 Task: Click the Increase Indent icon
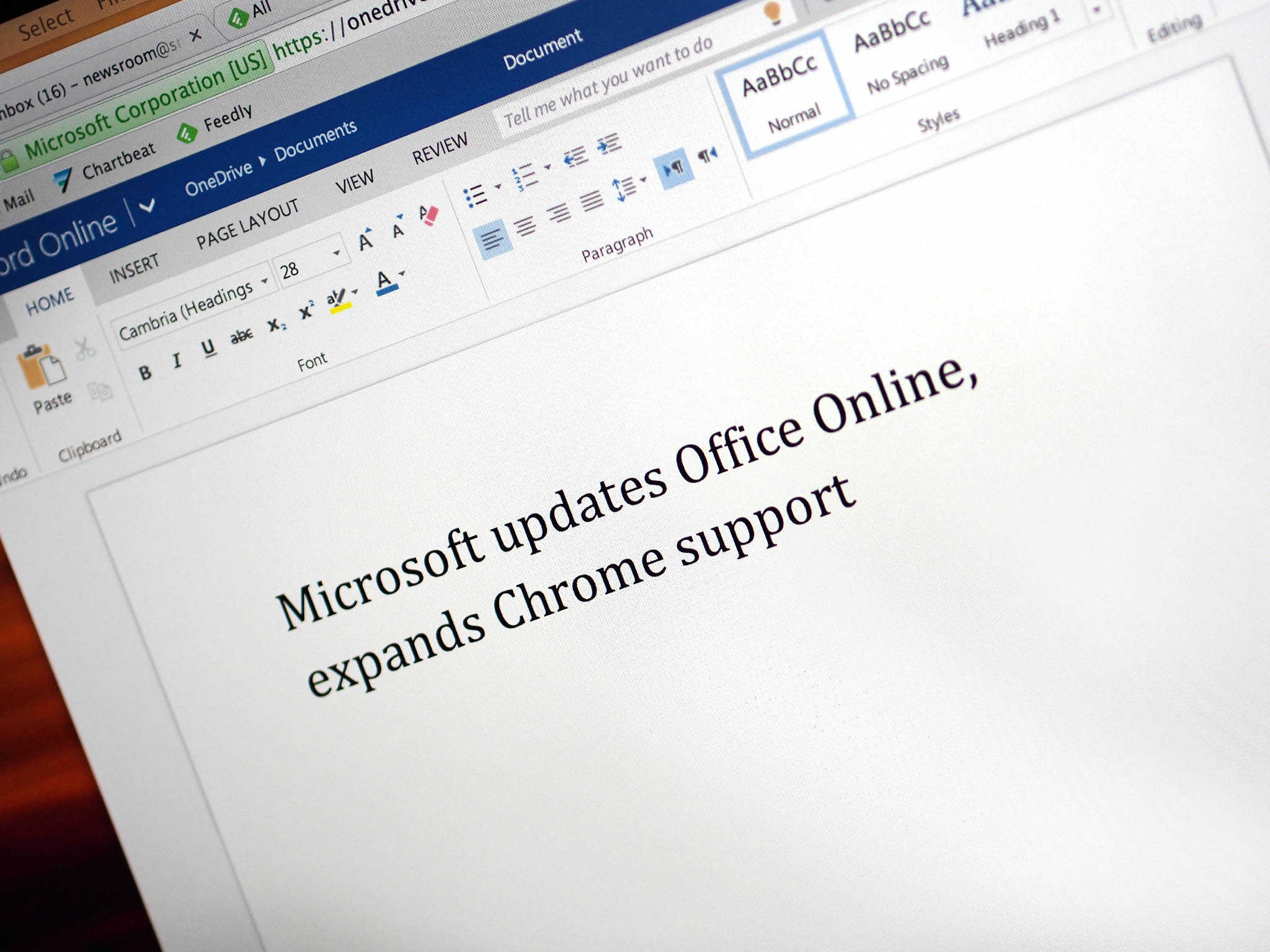pyautogui.click(x=609, y=144)
